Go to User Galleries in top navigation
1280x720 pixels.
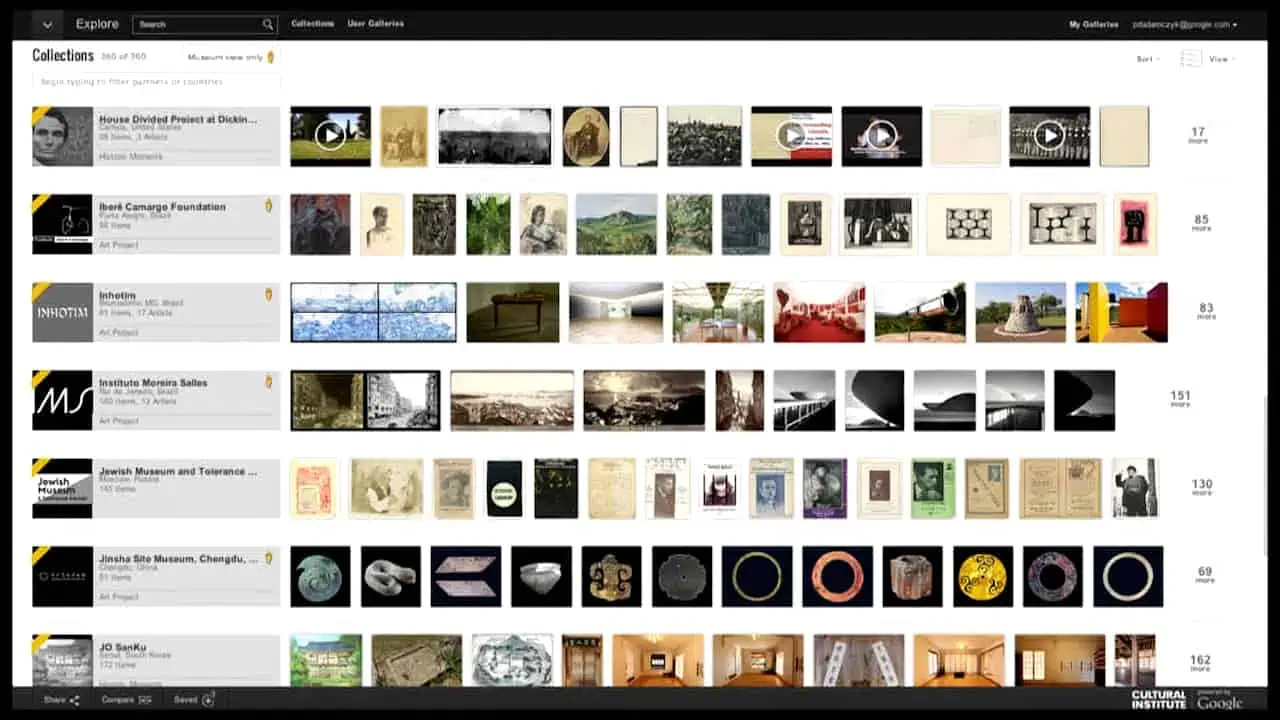[376, 23]
